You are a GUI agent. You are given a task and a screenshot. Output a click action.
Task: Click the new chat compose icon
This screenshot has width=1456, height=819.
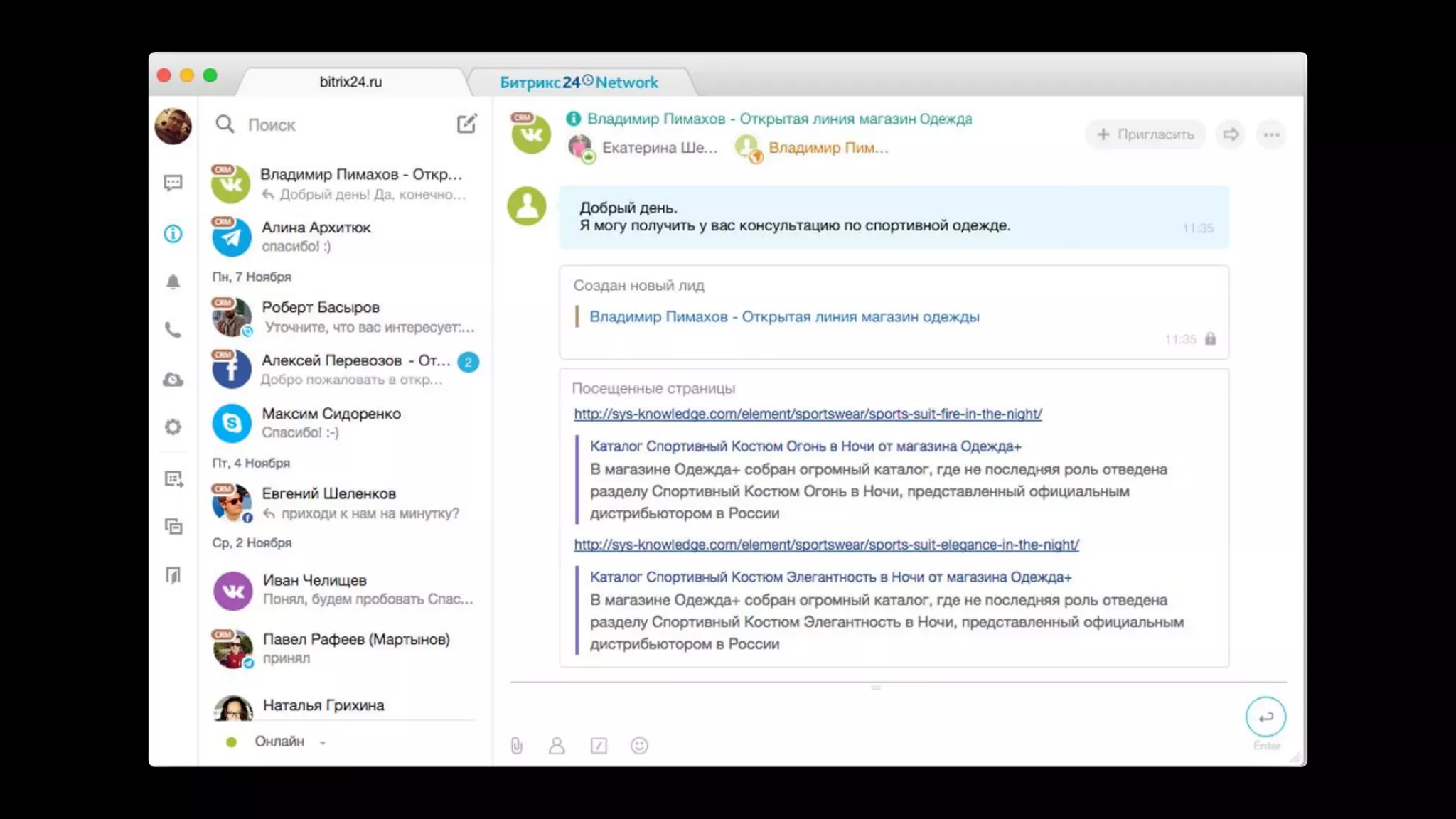point(466,124)
